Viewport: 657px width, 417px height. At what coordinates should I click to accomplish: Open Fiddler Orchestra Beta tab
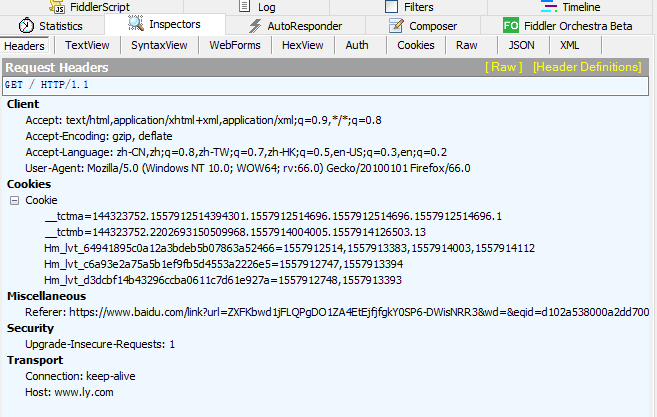tap(568, 26)
